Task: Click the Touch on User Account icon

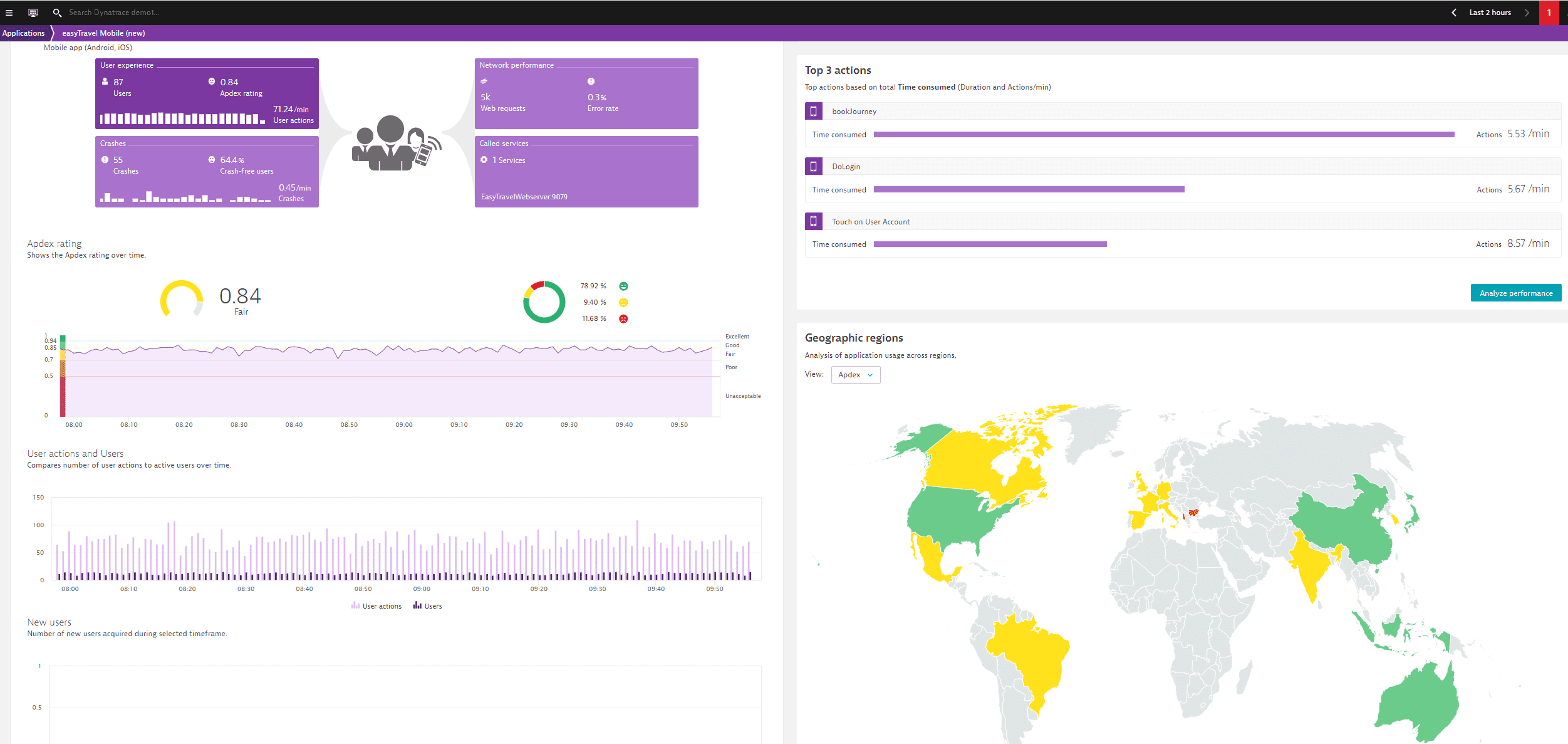Action: (x=814, y=221)
